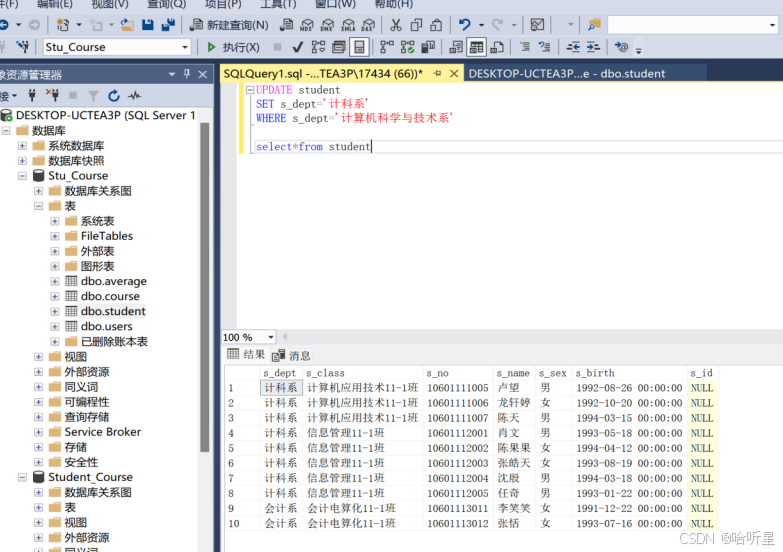Click the Paste toolbar icon
This screenshot has height=552, width=783.
point(436,24)
